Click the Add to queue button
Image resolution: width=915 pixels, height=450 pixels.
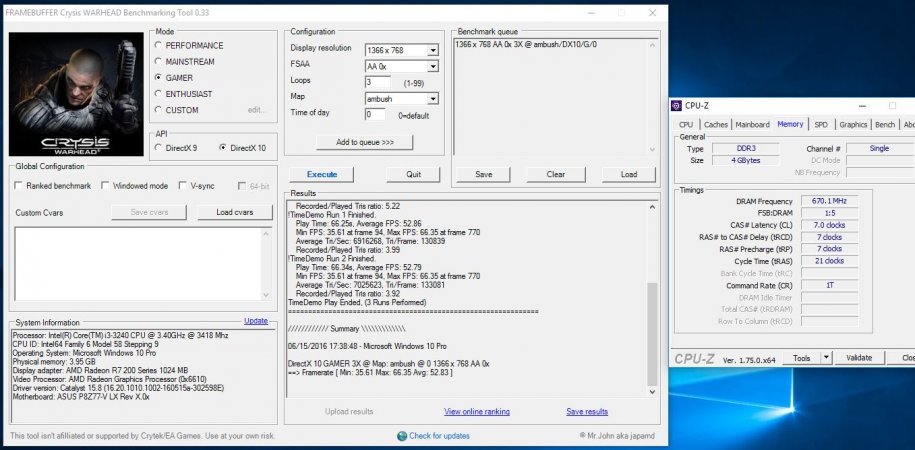pos(365,142)
